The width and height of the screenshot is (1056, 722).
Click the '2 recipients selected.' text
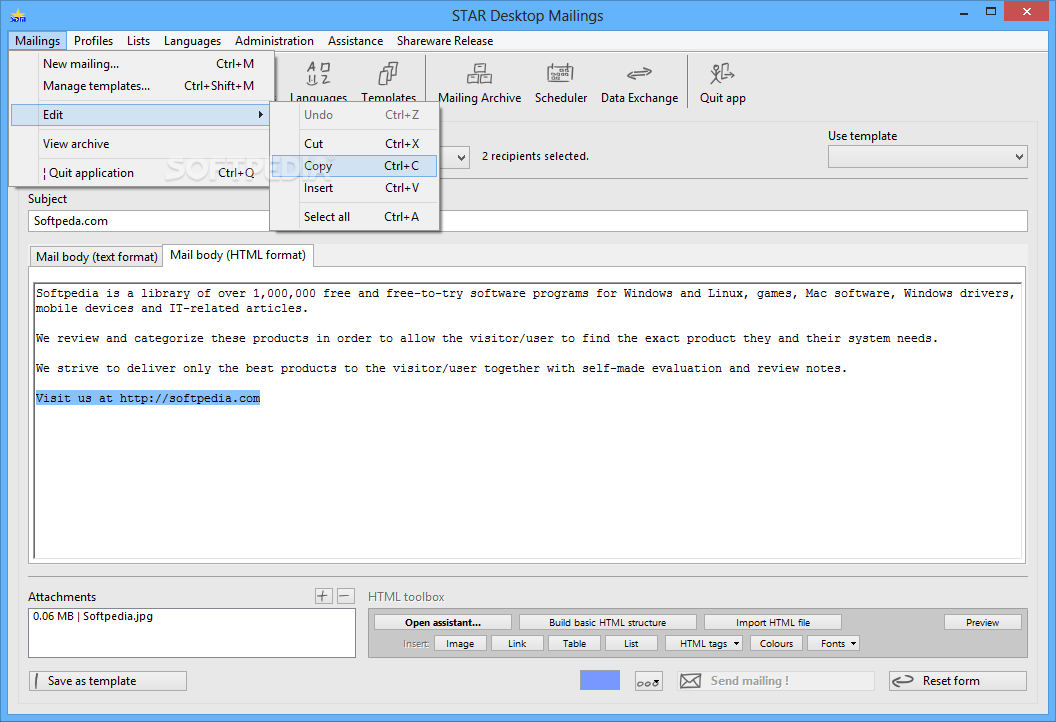tap(535, 156)
